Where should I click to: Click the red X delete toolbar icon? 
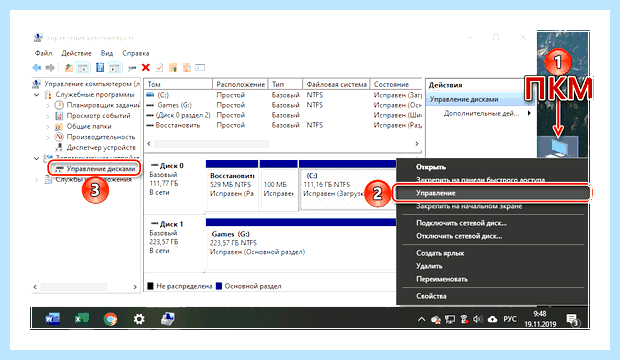pos(146,68)
